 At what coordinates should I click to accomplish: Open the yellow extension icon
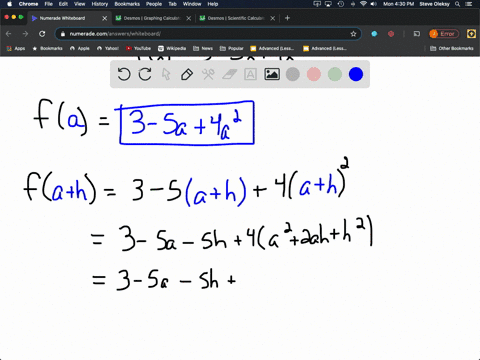pyautogui.click(x=471, y=34)
